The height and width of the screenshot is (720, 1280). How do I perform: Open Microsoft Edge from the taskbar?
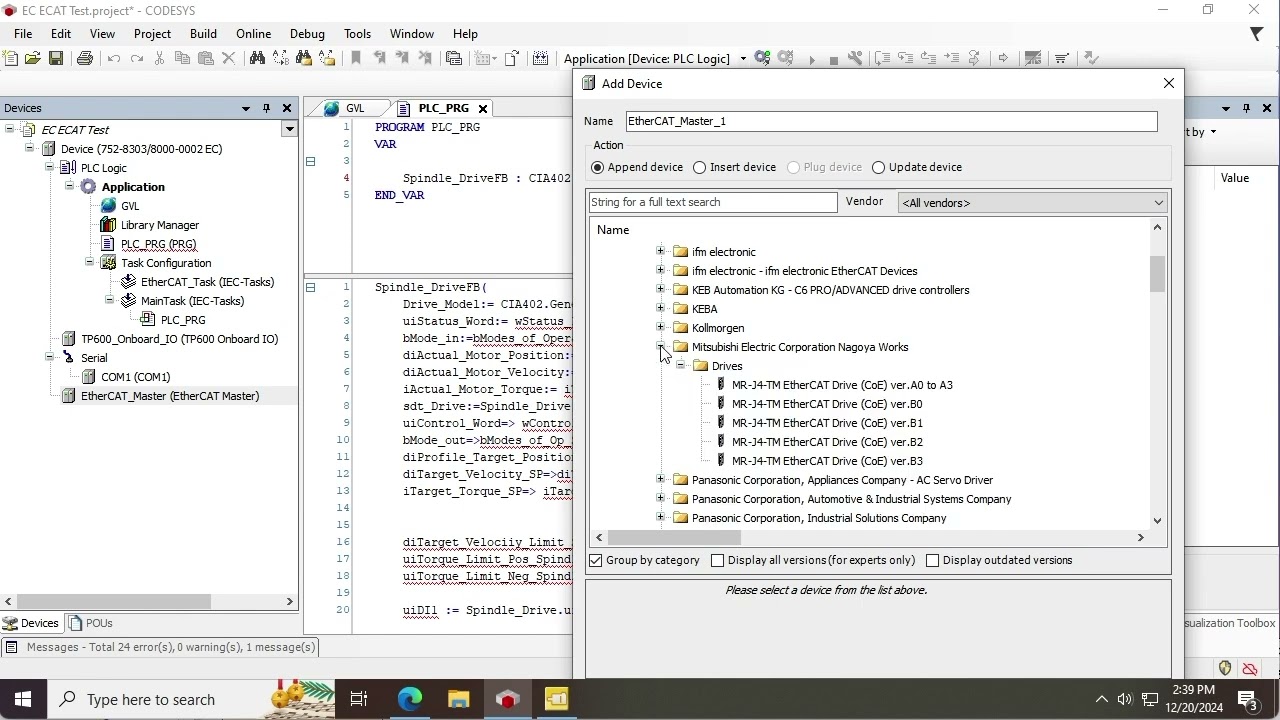[x=410, y=699]
